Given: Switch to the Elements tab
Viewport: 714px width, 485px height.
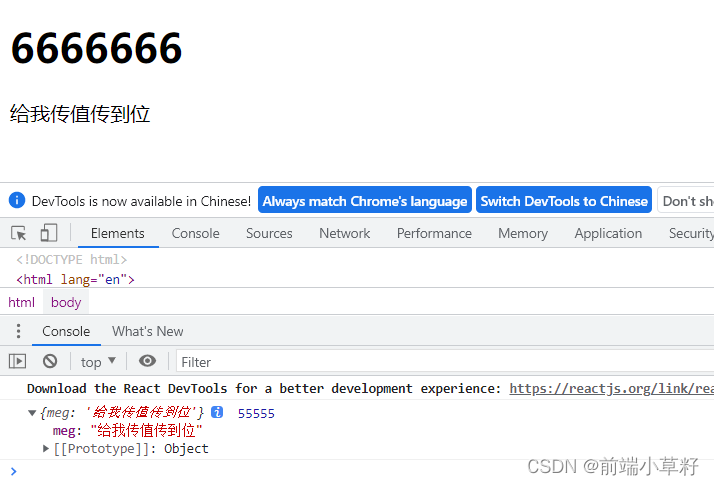Looking at the screenshot, I should point(117,233).
